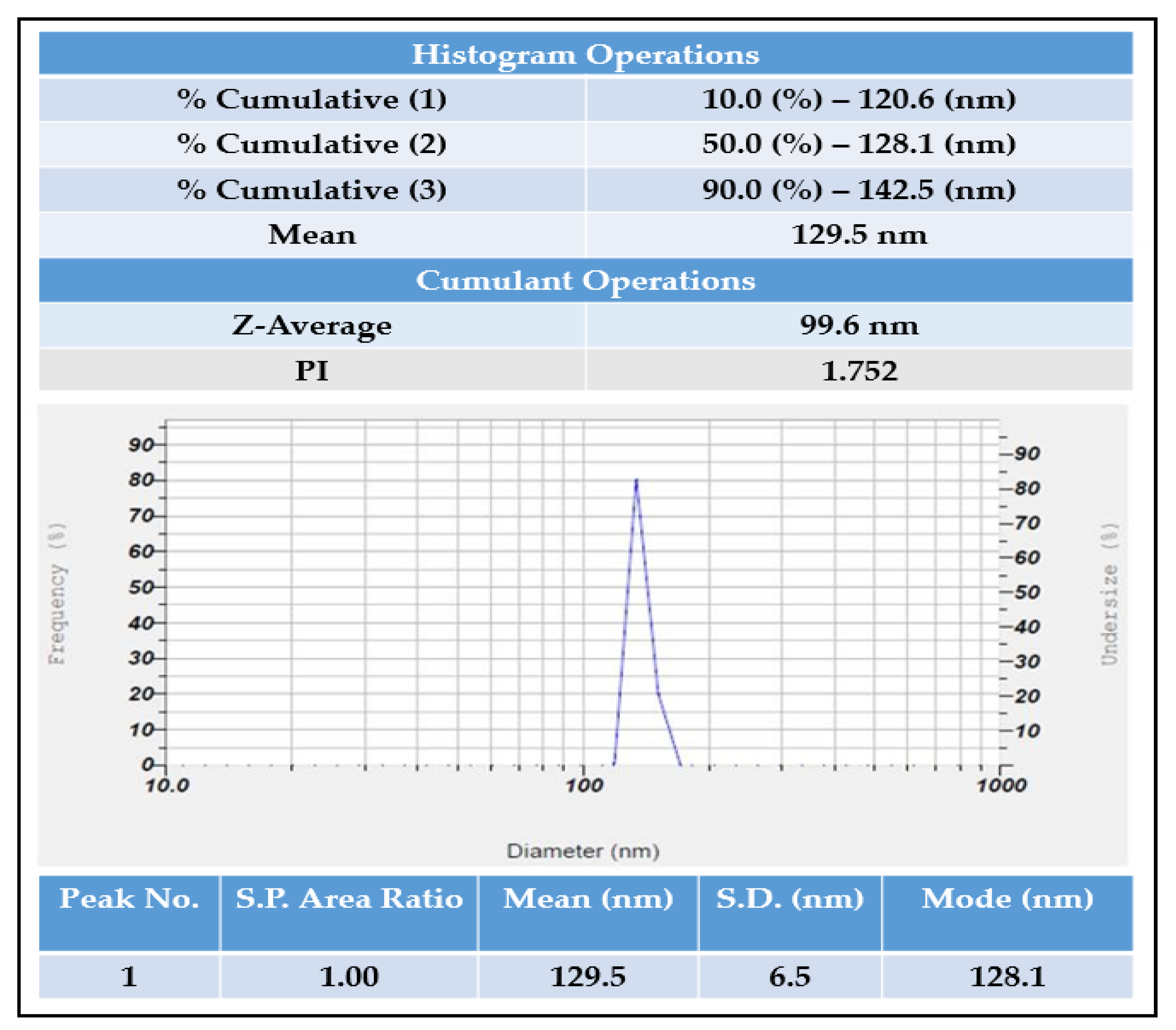The width and height of the screenshot is (1176, 1030).
Task: Click the Diameter (nm) axis label
Action: coord(582,851)
